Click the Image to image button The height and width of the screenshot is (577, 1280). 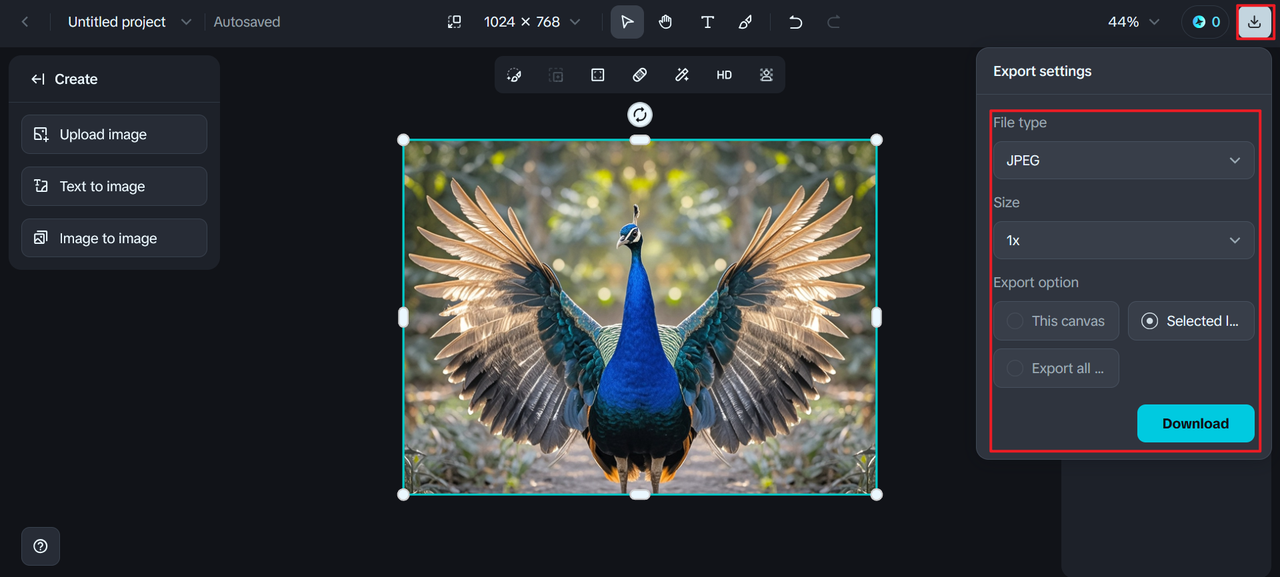click(114, 238)
